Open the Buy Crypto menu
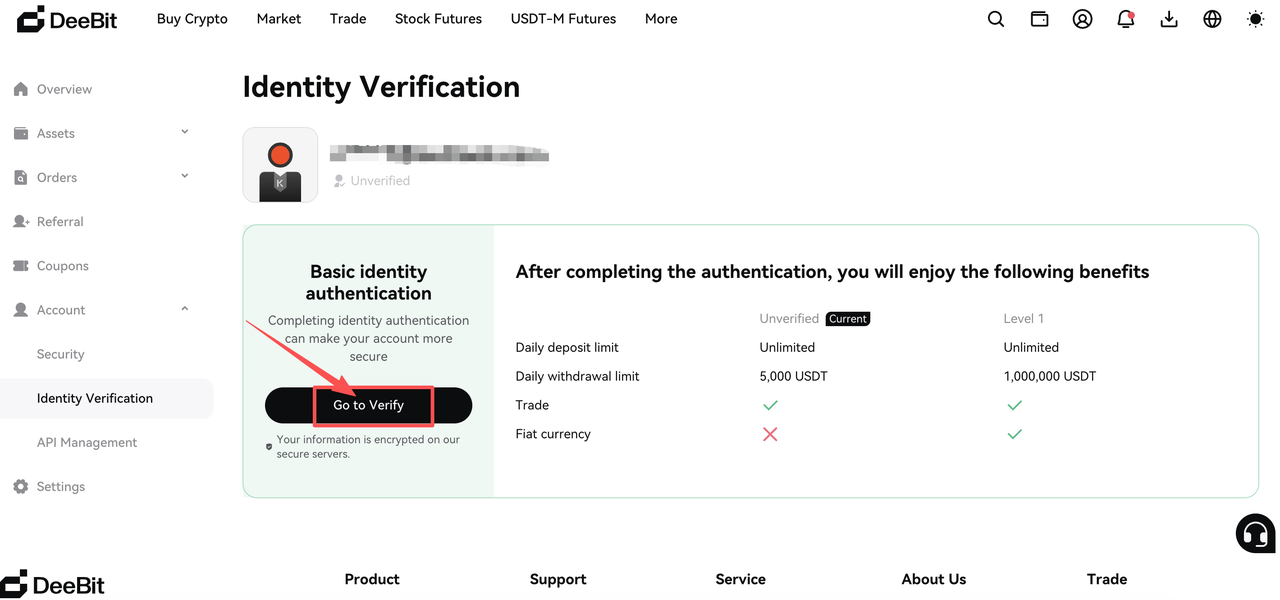 coord(192,19)
